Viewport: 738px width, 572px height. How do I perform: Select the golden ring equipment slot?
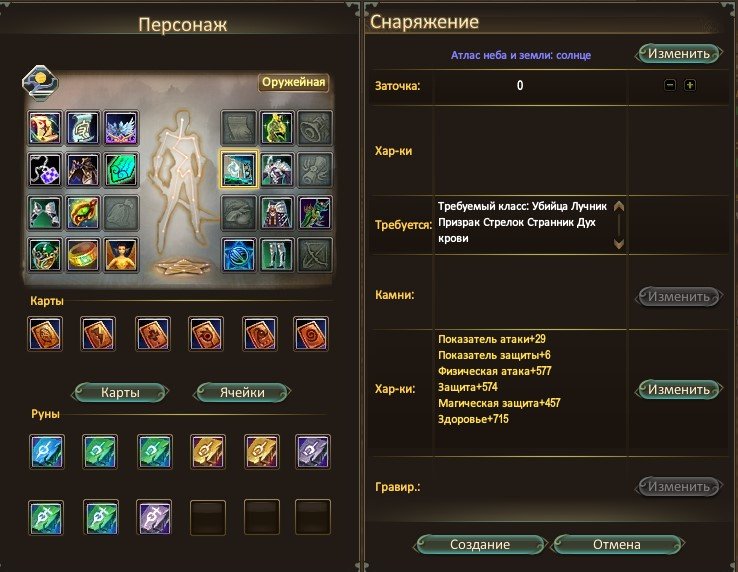coord(83,255)
